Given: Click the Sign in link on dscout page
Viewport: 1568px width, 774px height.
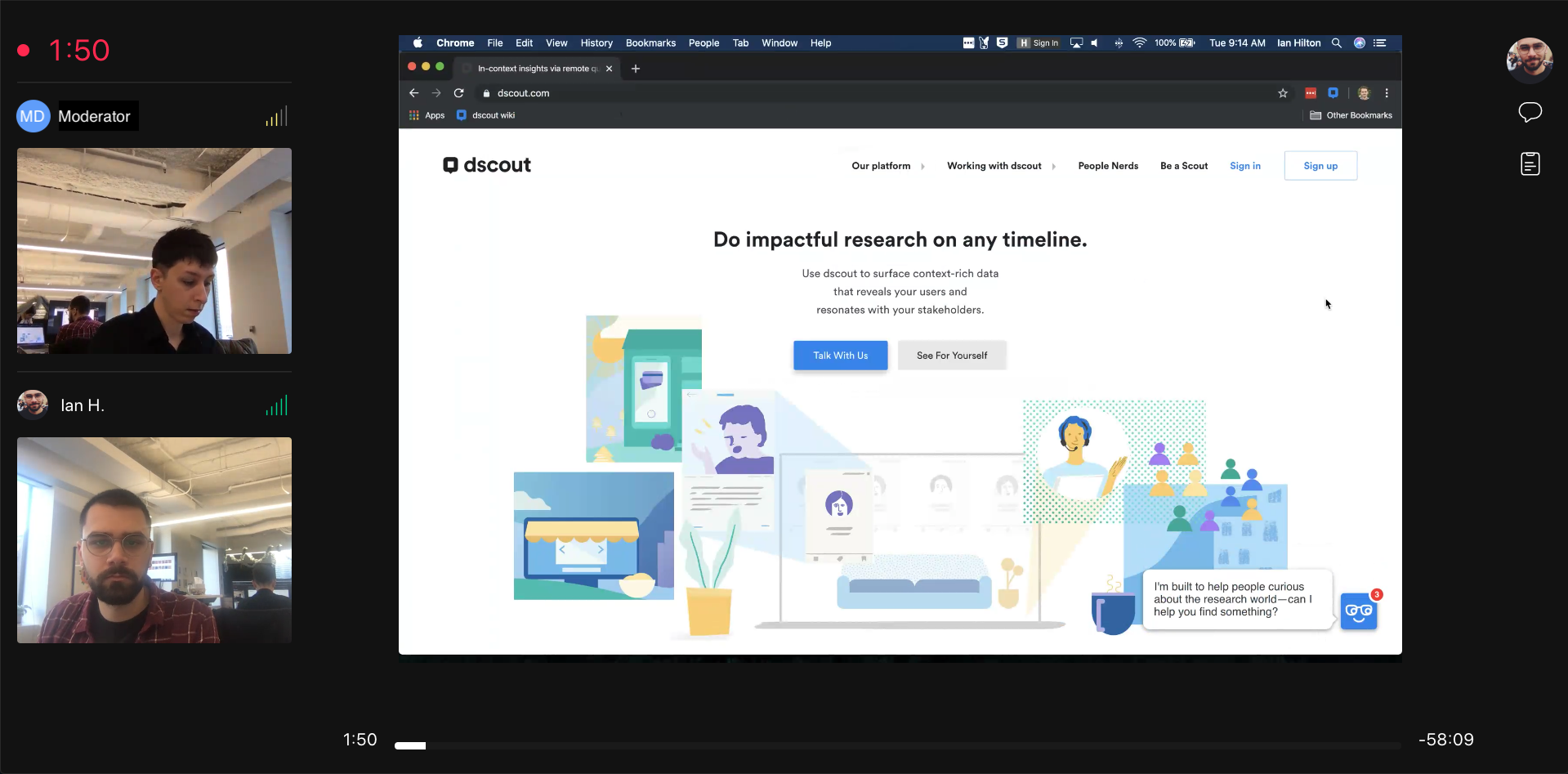Looking at the screenshot, I should [x=1245, y=166].
